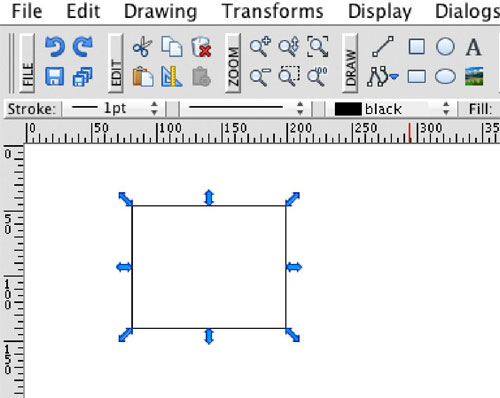Viewport: 500px width, 398px height.
Task: Collapse the FILE toolbar section tab
Action: pos(27,63)
